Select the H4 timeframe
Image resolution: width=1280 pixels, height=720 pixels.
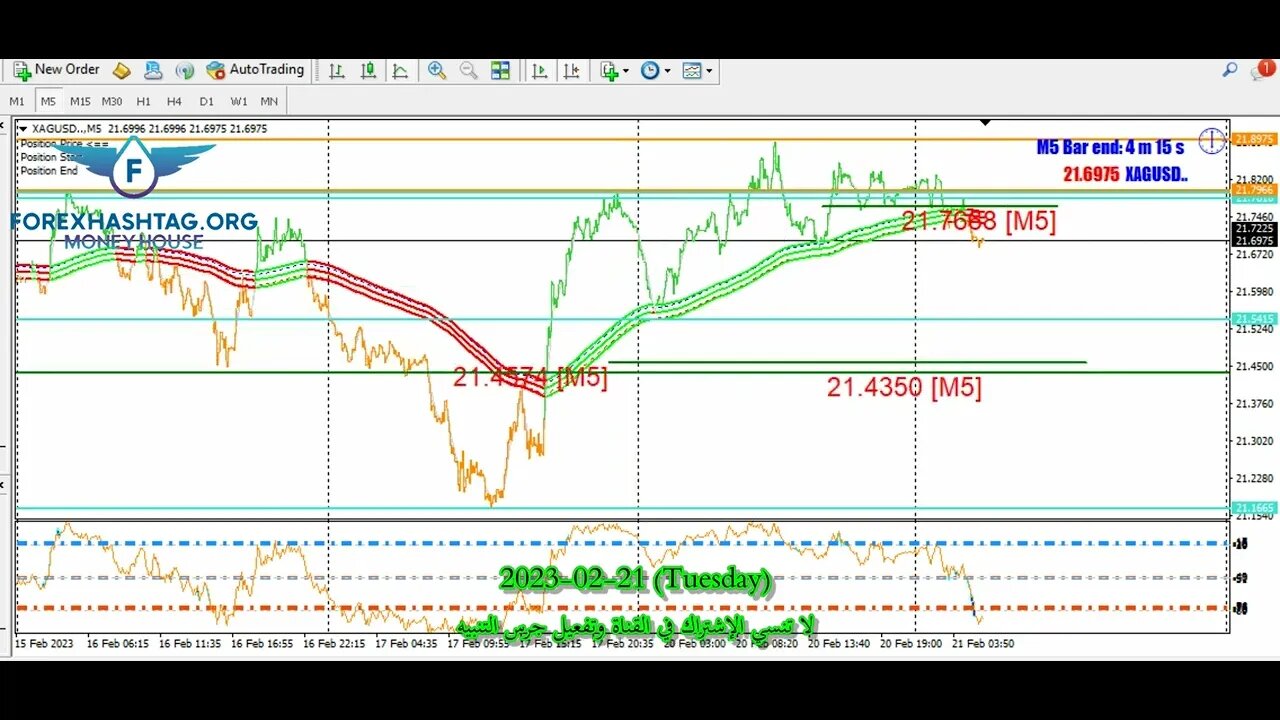(x=174, y=101)
